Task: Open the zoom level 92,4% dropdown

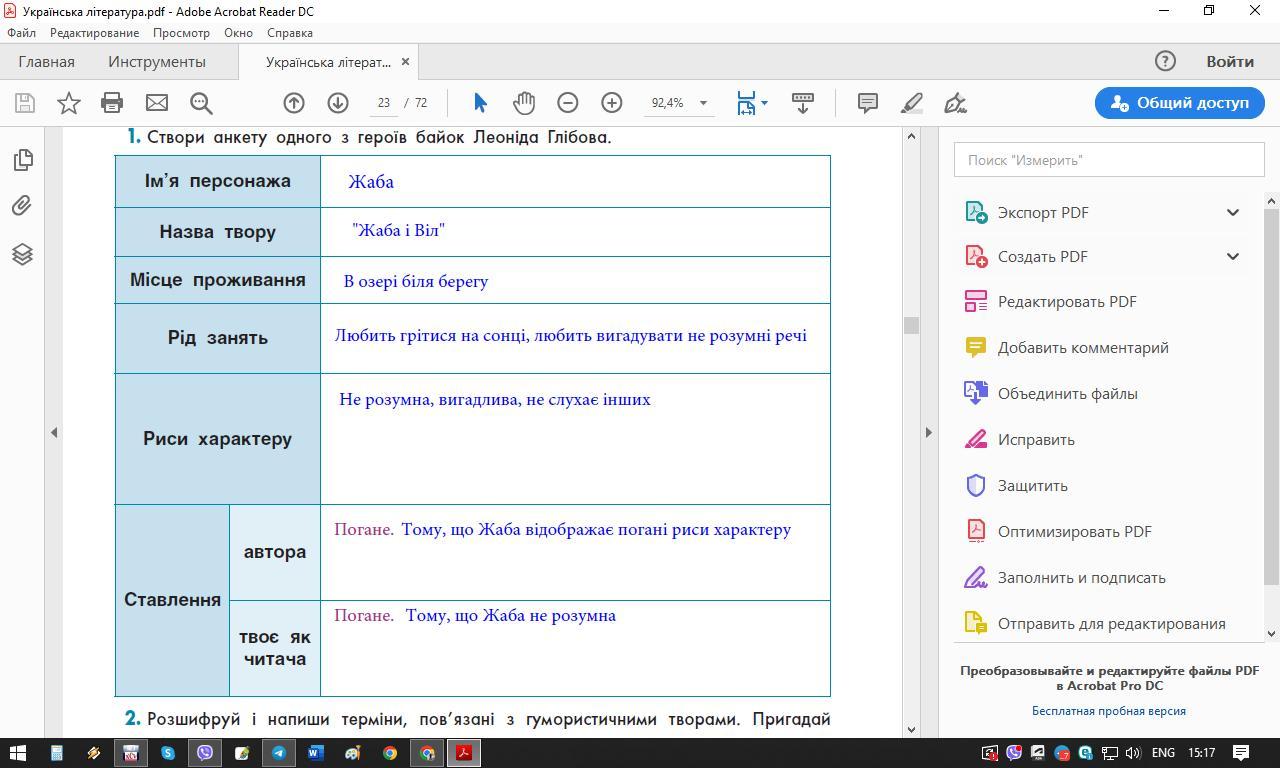Action: point(702,103)
